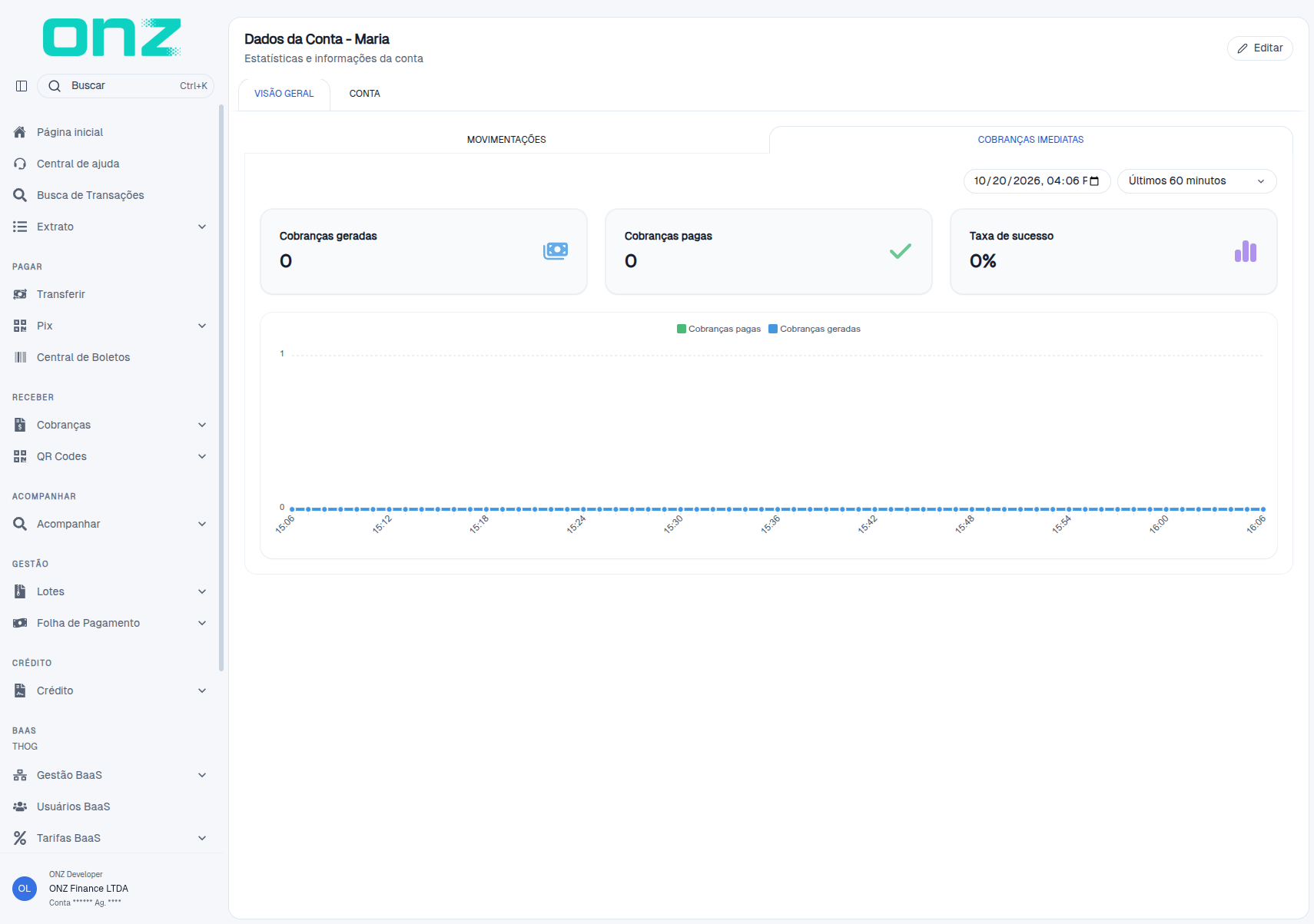This screenshot has height=924, width=1314.
Task: Switch to the VISÃO GERAL tab
Action: tap(284, 94)
